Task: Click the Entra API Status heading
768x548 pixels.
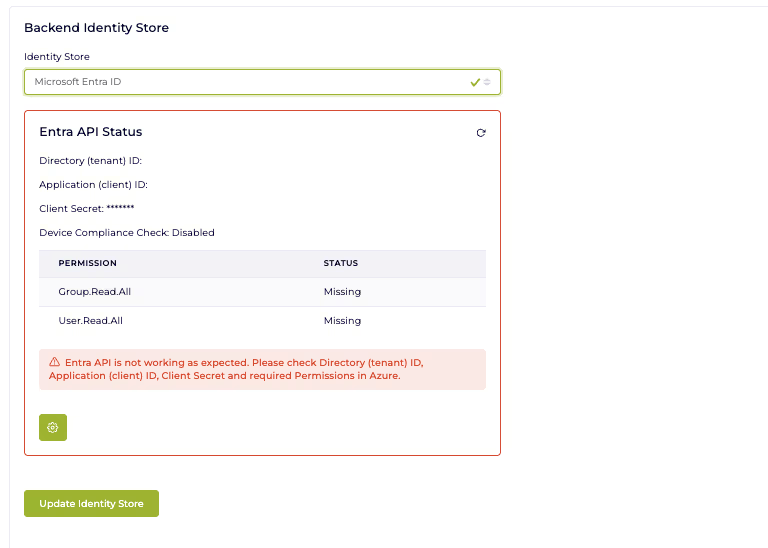Action: tap(91, 132)
